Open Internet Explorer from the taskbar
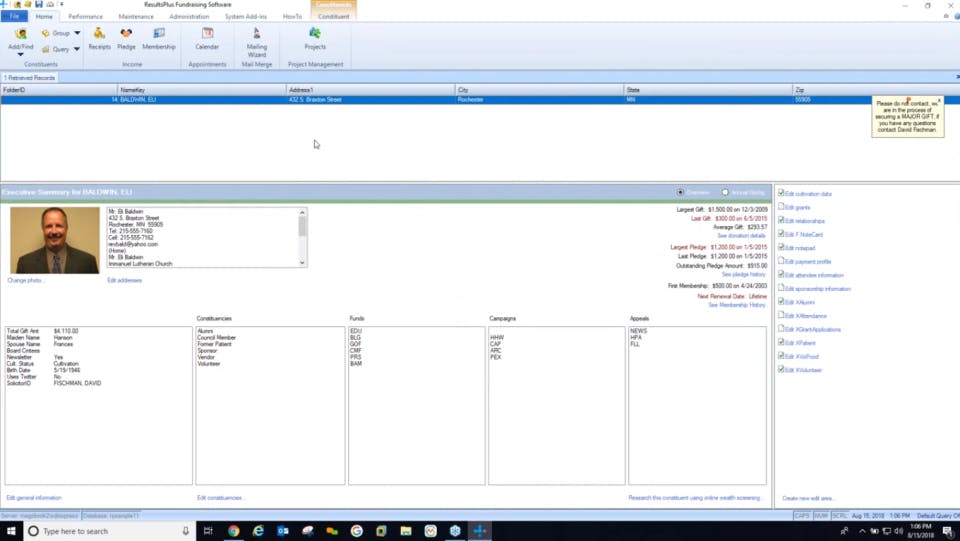This screenshot has width=960, height=541. (x=258, y=531)
